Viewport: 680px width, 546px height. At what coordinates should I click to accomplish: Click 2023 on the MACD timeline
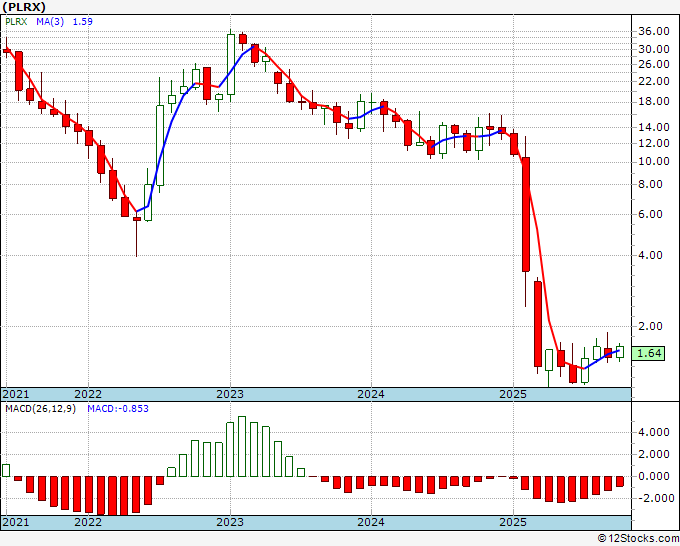[x=230, y=522]
